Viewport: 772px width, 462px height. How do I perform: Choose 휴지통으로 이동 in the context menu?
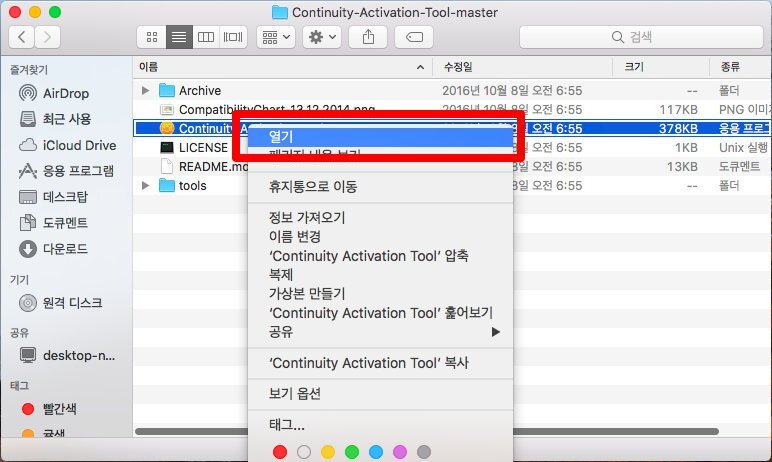pyautogui.click(x=380, y=187)
